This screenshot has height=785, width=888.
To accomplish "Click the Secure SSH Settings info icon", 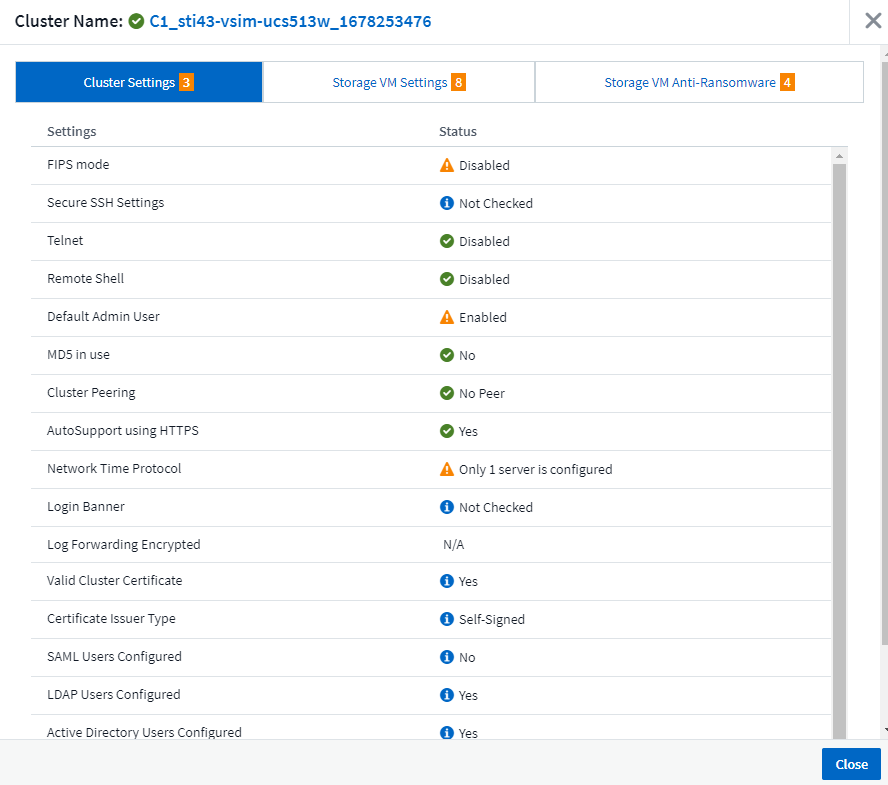I will click(x=447, y=203).
